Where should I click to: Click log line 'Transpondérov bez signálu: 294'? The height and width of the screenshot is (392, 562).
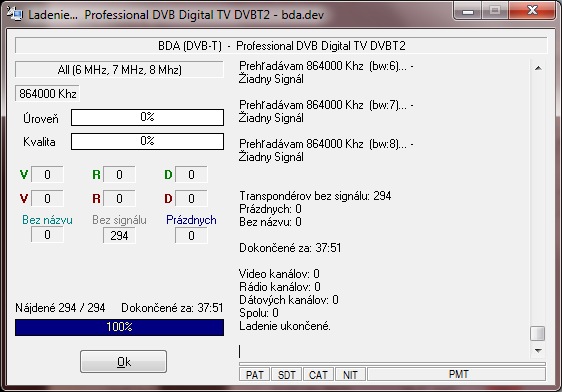315,196
